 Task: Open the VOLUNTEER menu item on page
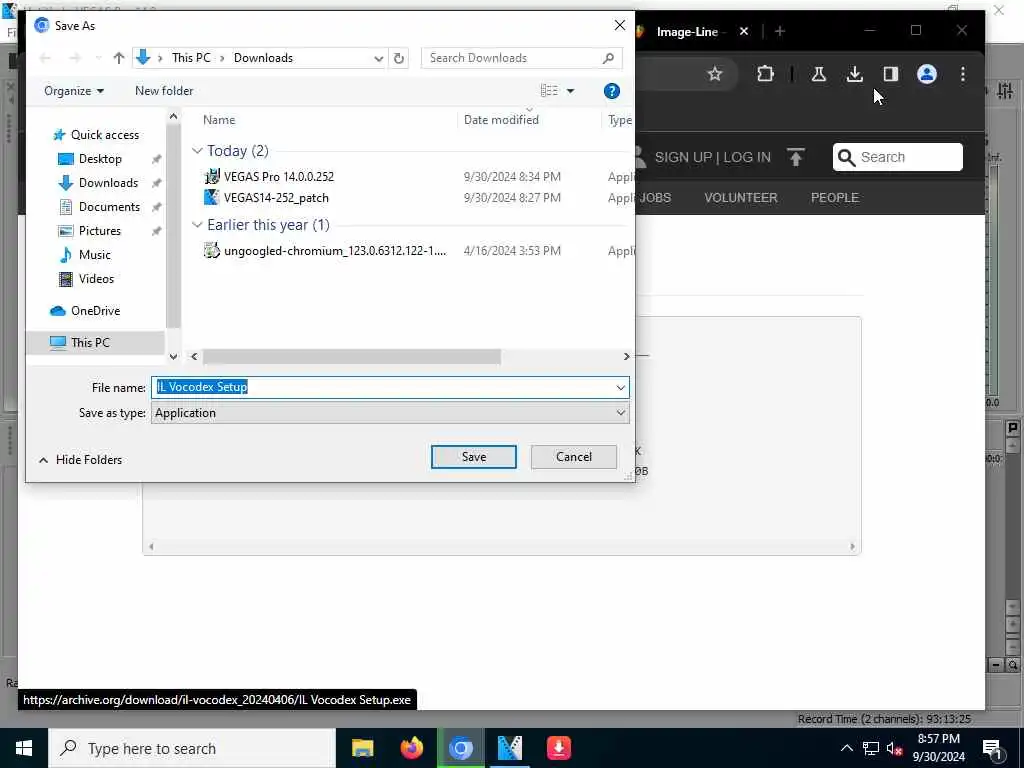pyautogui.click(x=741, y=198)
